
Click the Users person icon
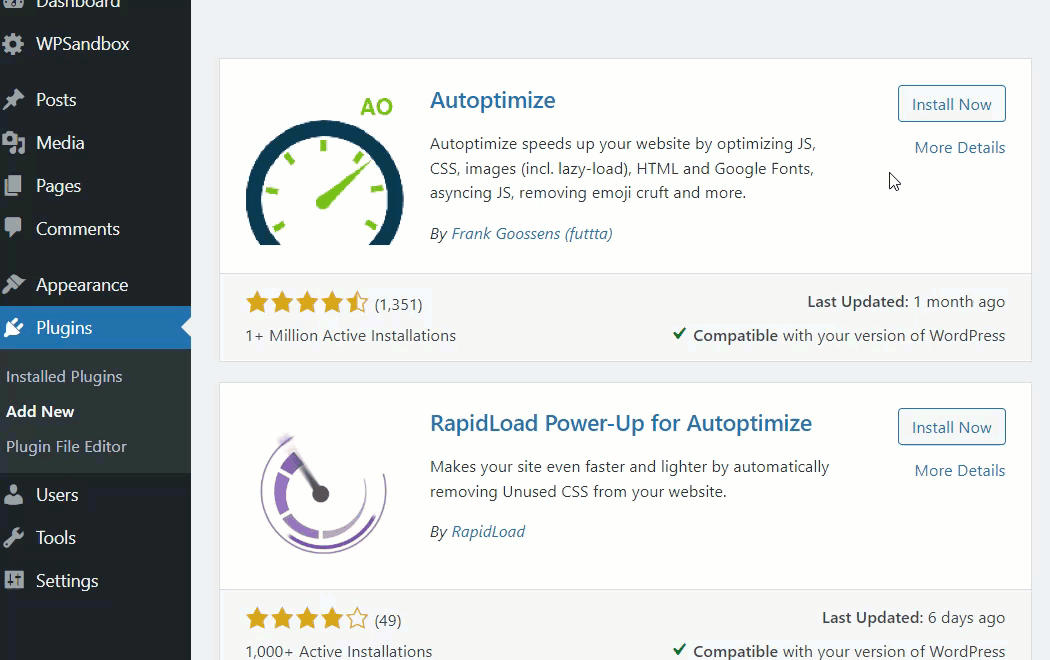[x=13, y=495]
